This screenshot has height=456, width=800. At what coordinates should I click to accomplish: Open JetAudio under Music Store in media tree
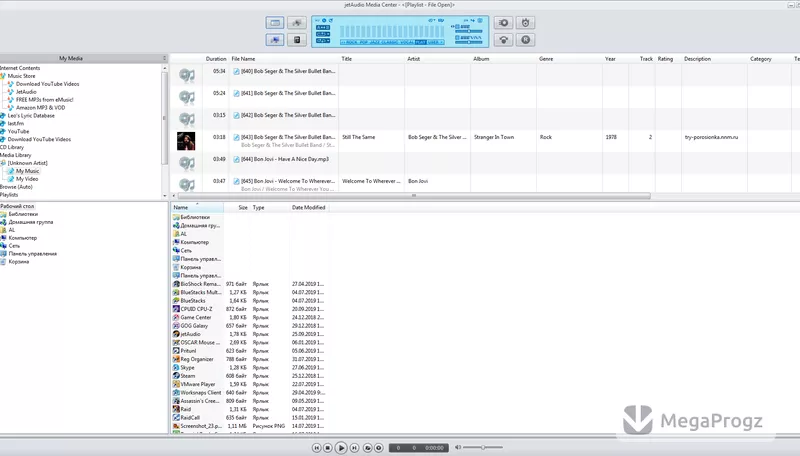26,92
